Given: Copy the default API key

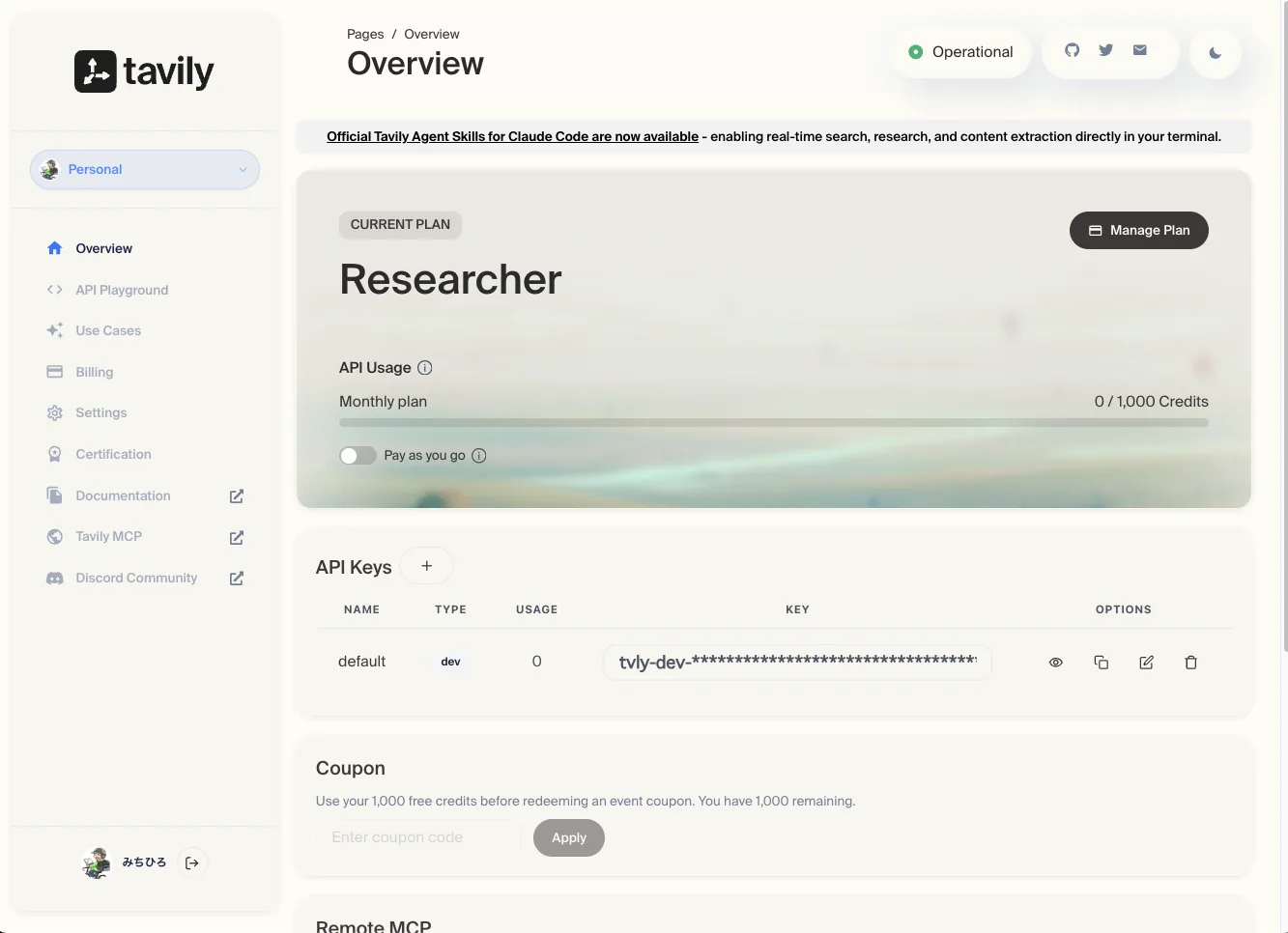Looking at the screenshot, I should 1102,663.
